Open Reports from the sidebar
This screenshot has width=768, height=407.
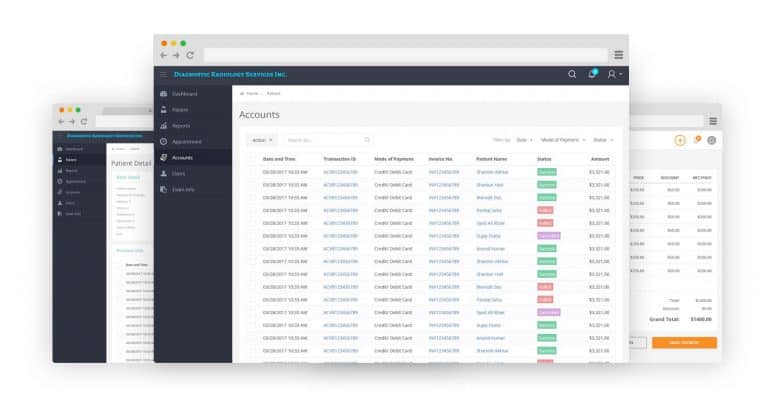click(181, 126)
